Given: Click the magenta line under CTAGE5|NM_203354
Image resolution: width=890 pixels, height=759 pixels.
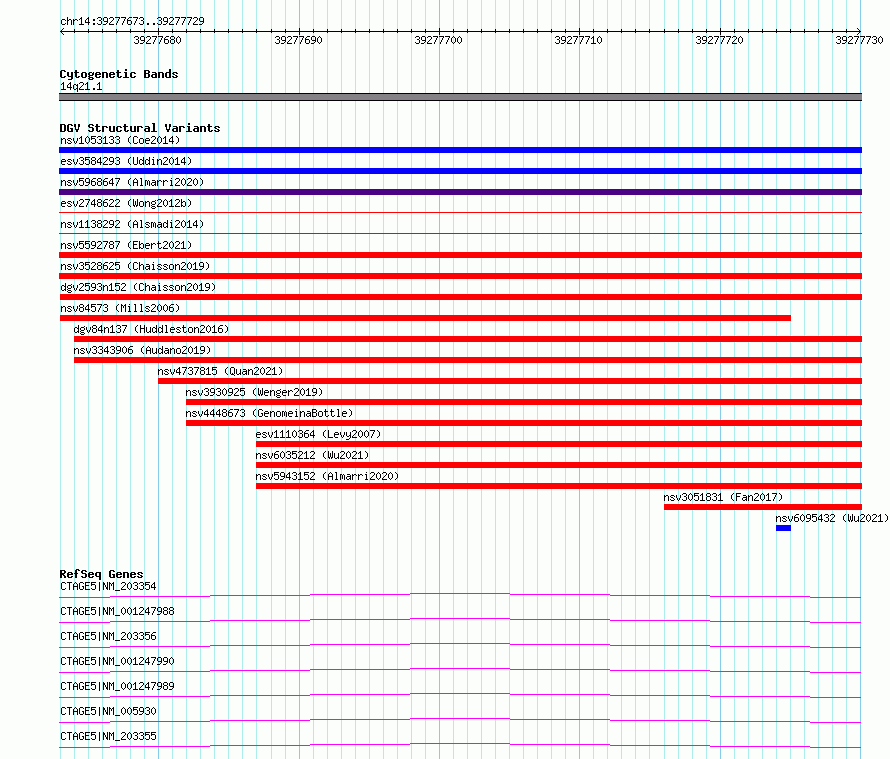Looking at the screenshot, I should tap(460, 596).
